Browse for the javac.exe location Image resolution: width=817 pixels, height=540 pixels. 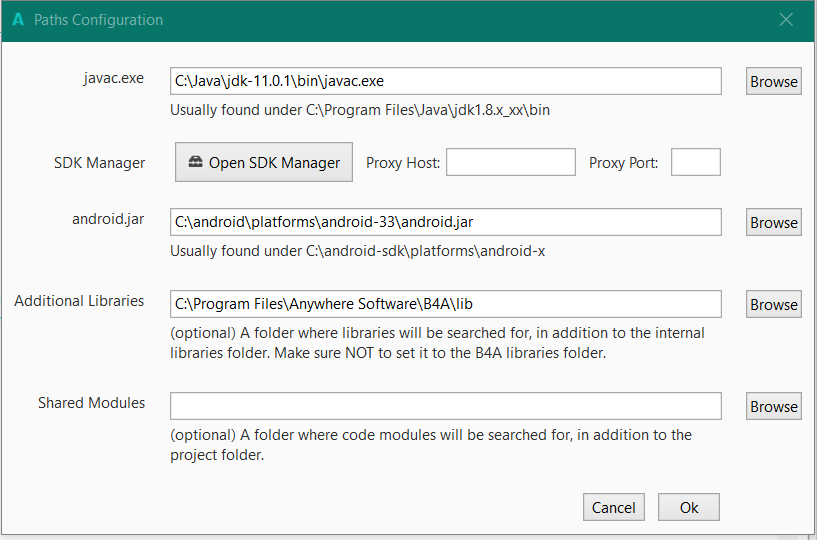point(774,82)
